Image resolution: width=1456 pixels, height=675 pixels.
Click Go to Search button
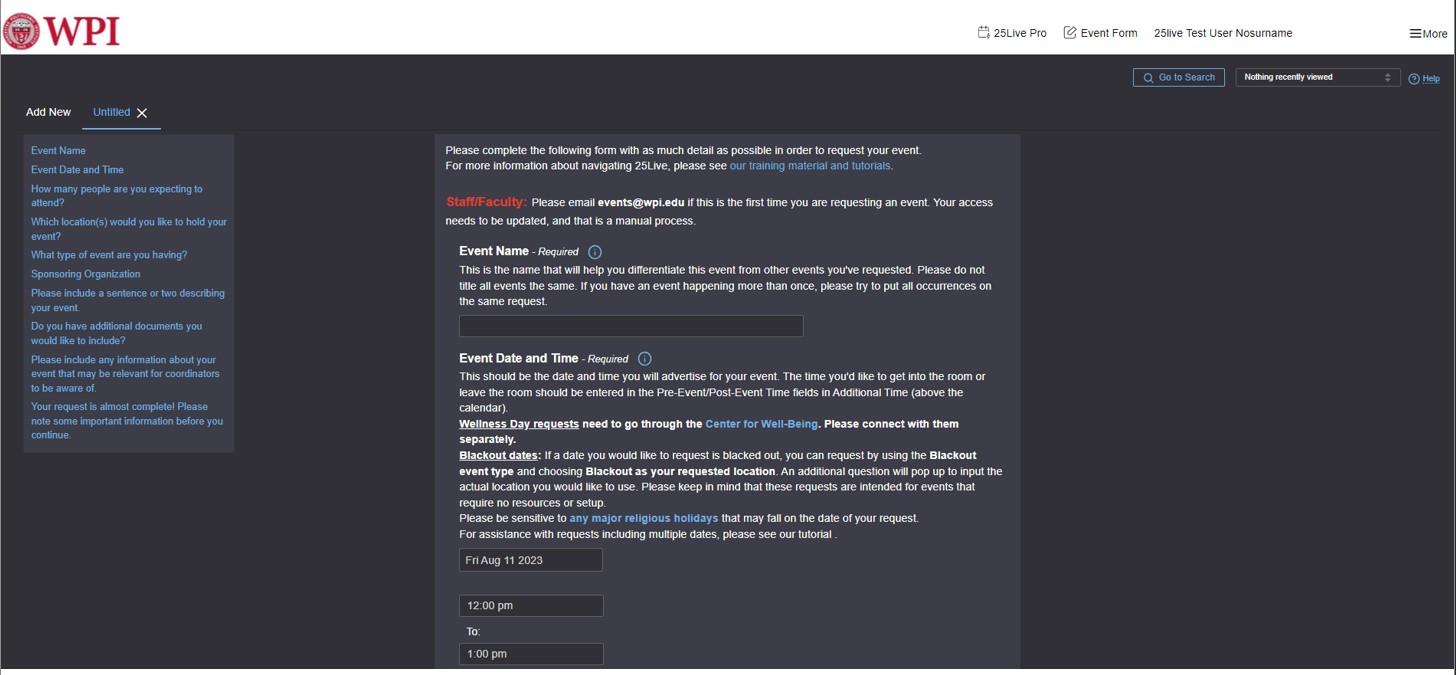point(1178,77)
